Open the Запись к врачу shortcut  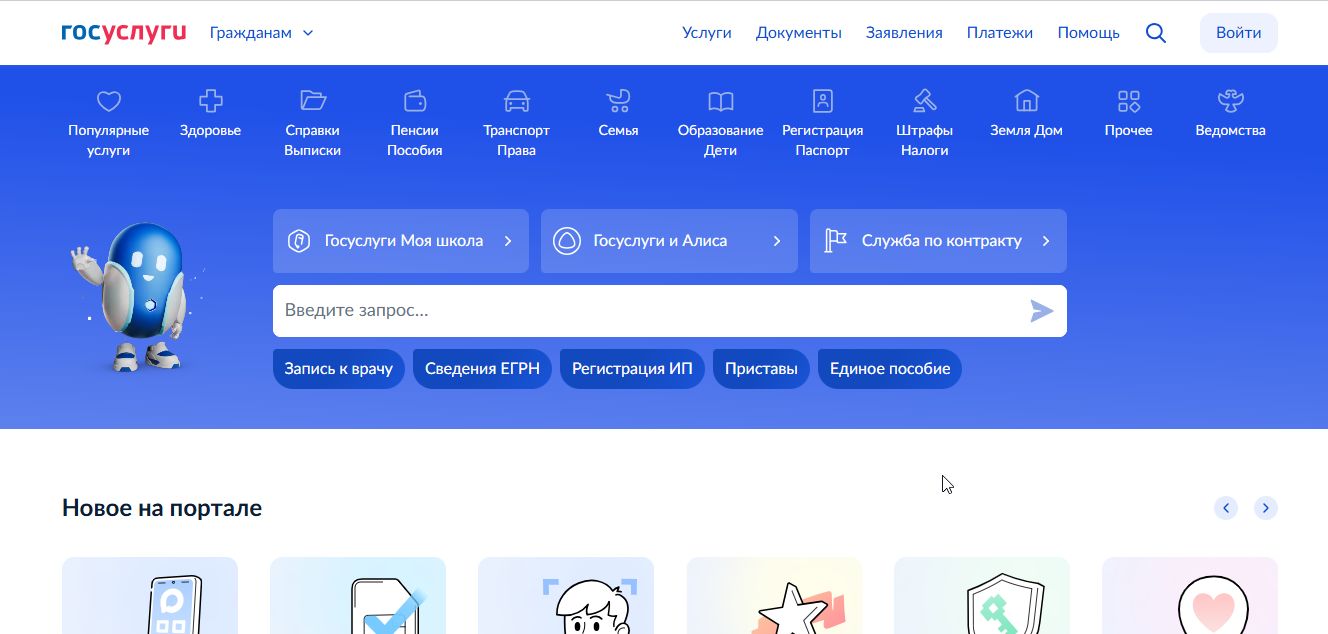[x=338, y=368]
